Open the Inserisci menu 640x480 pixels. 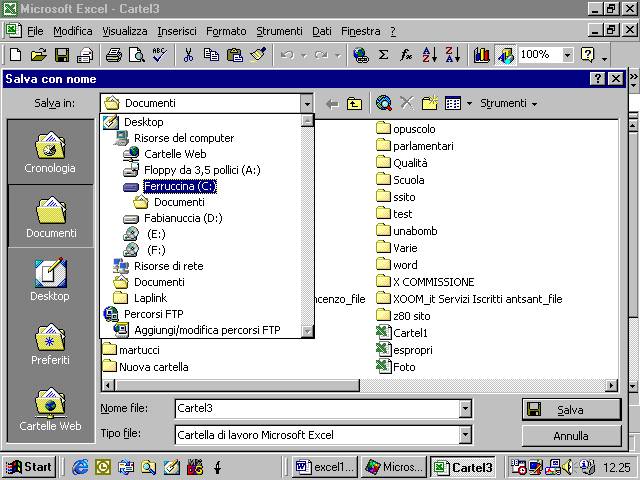[x=177, y=31]
